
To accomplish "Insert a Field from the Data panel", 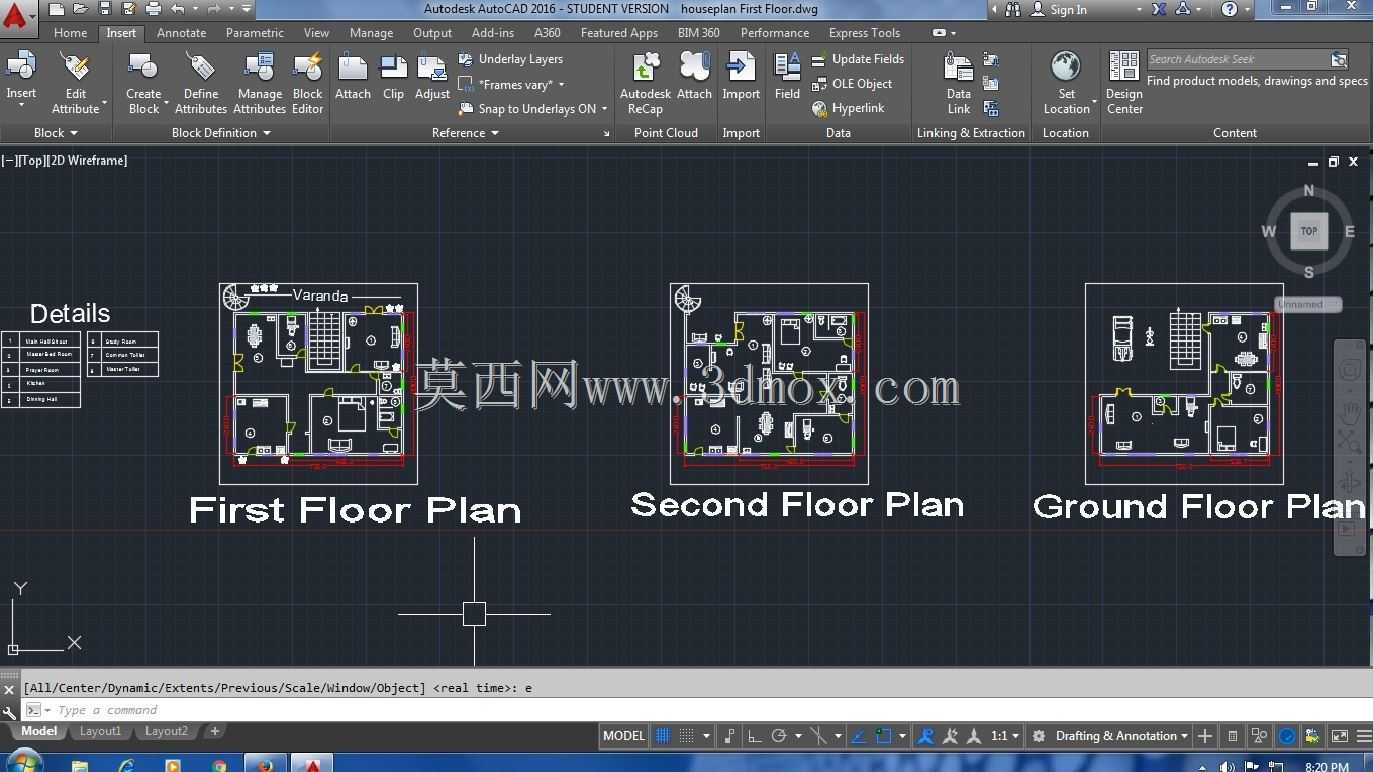I will (x=787, y=77).
